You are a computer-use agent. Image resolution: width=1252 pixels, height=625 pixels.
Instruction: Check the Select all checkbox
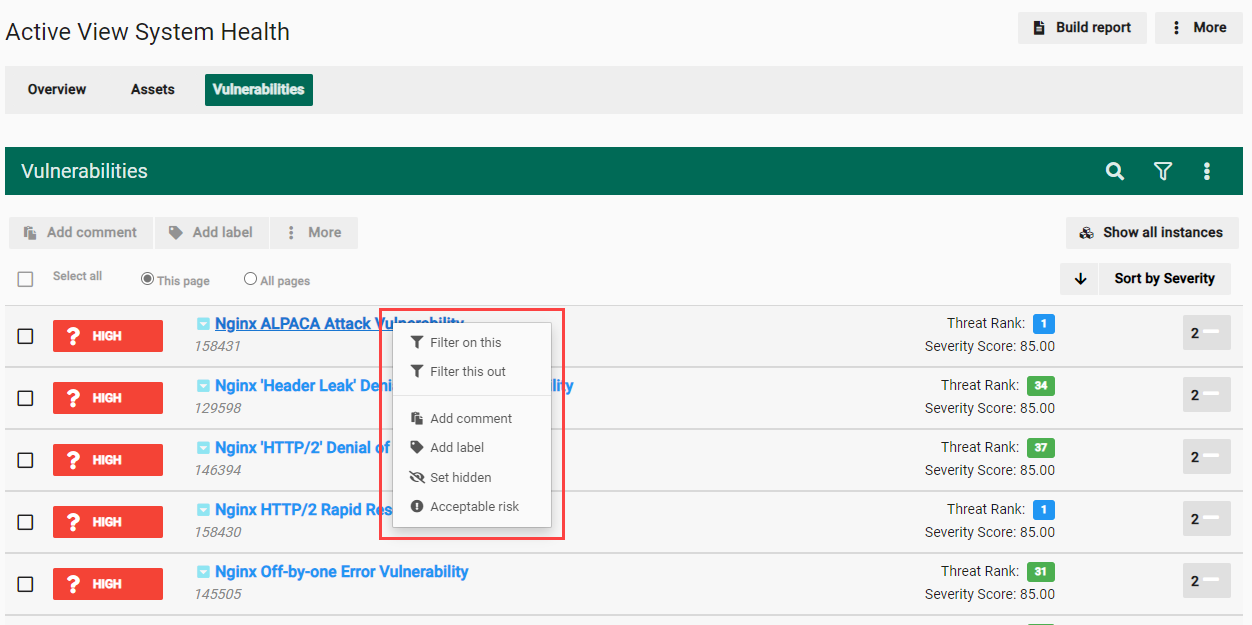click(x=26, y=279)
